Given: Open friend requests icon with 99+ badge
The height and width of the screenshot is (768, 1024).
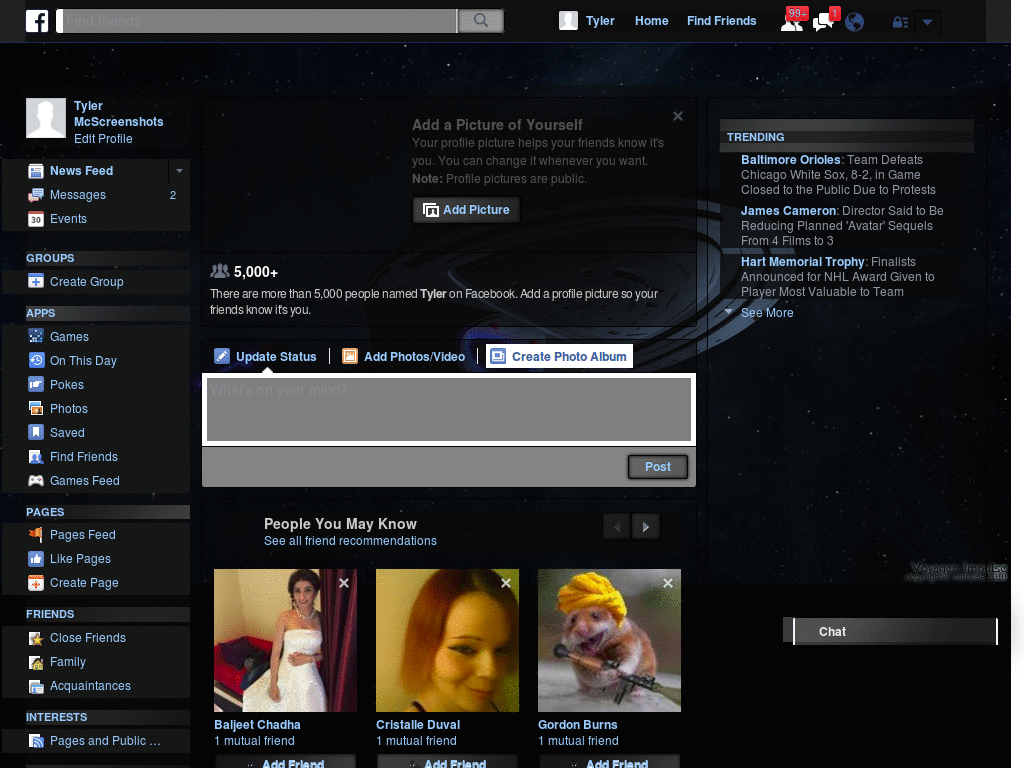Looking at the screenshot, I should [x=792, y=22].
